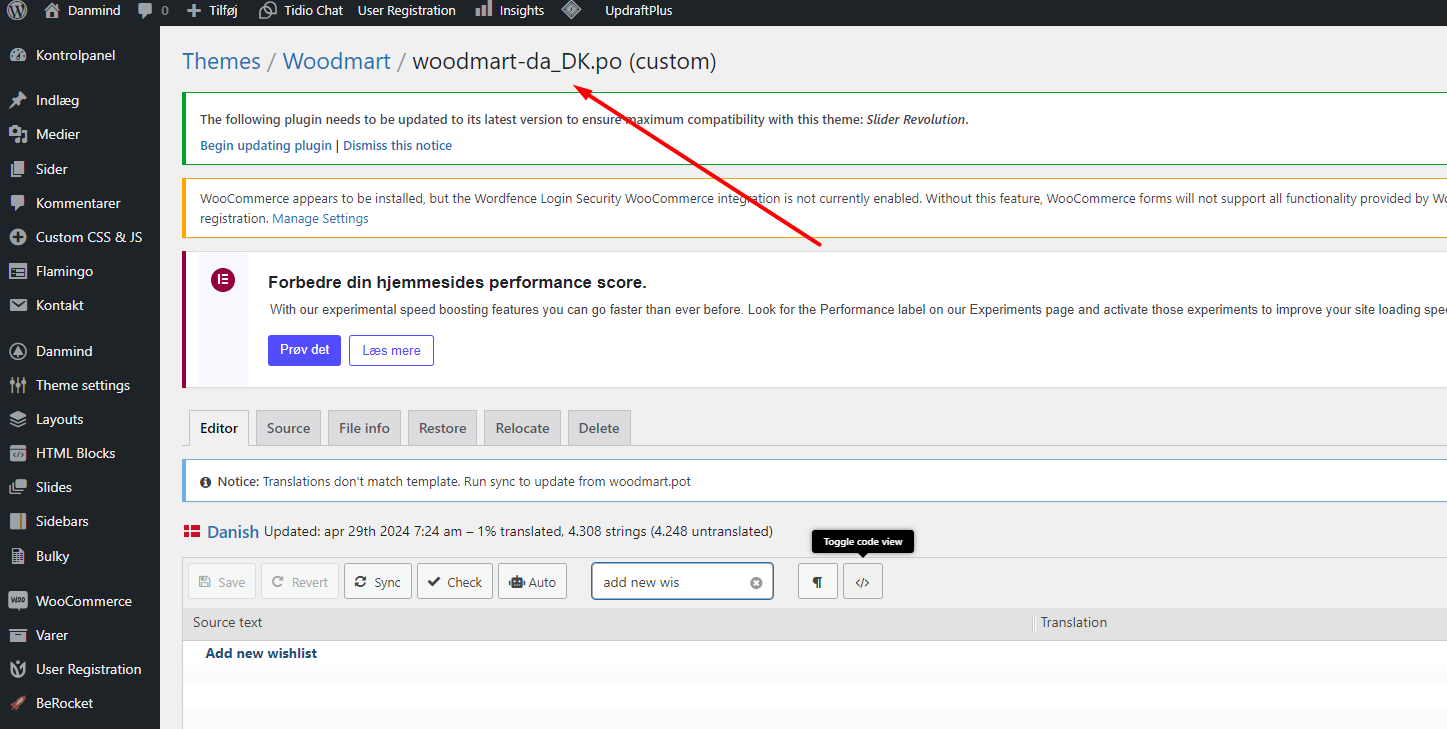The width and height of the screenshot is (1447, 729).
Task: Open Manage Settings link
Action: (x=320, y=218)
